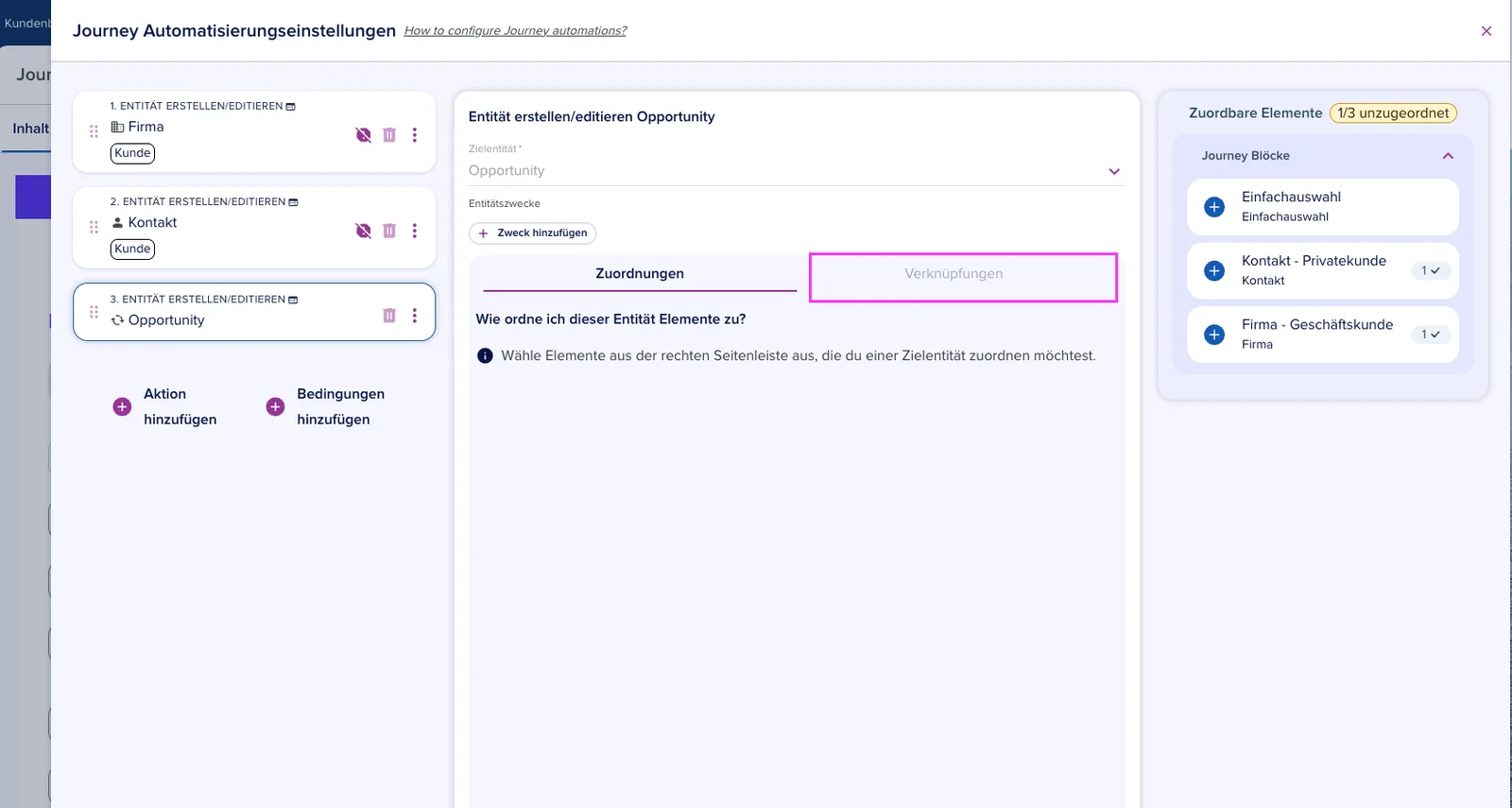Collapse the Journey Blöcke section
This screenshot has height=808, width=1512.
pyautogui.click(x=1448, y=156)
